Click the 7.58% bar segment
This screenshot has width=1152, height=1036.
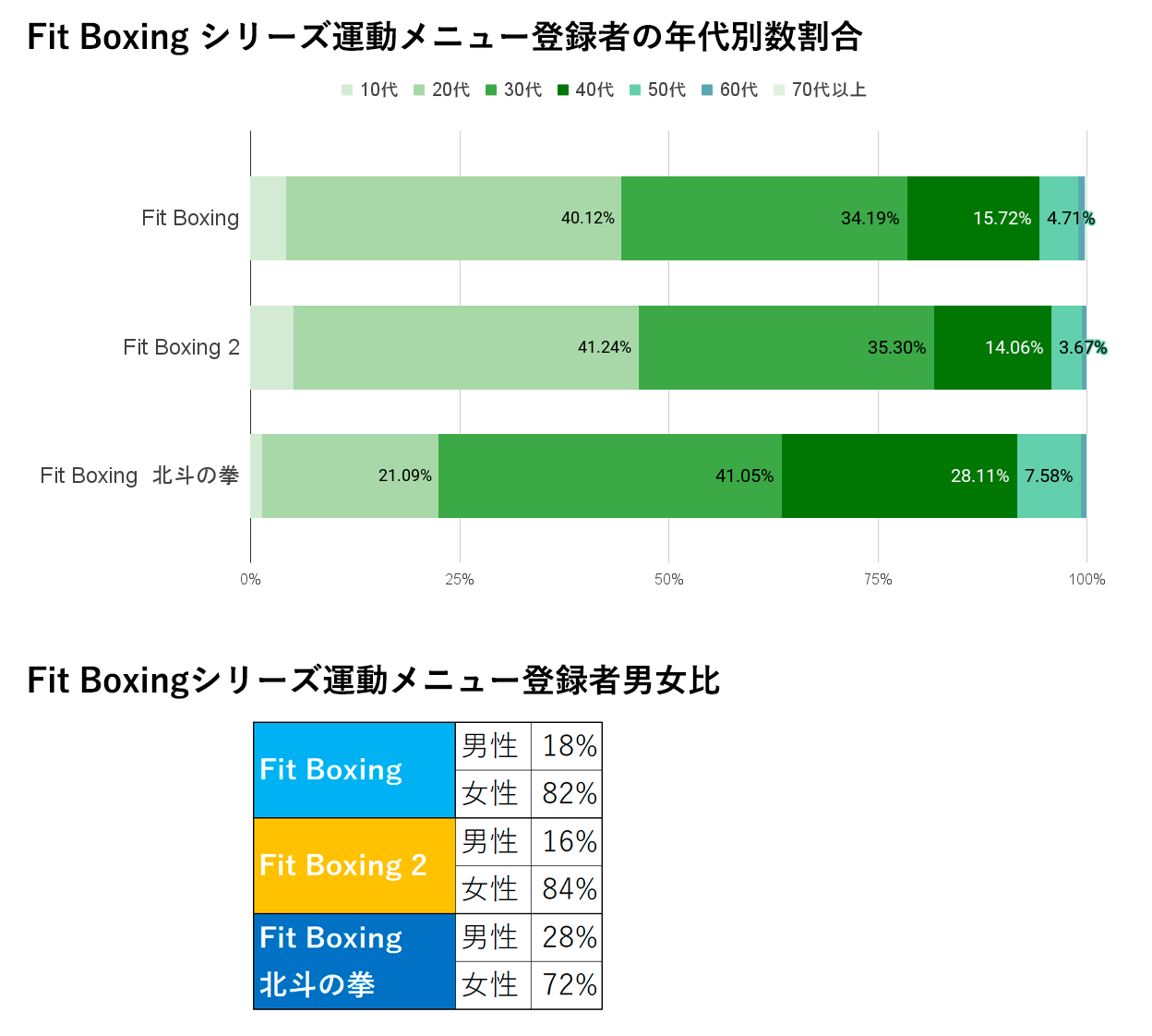click(1049, 476)
